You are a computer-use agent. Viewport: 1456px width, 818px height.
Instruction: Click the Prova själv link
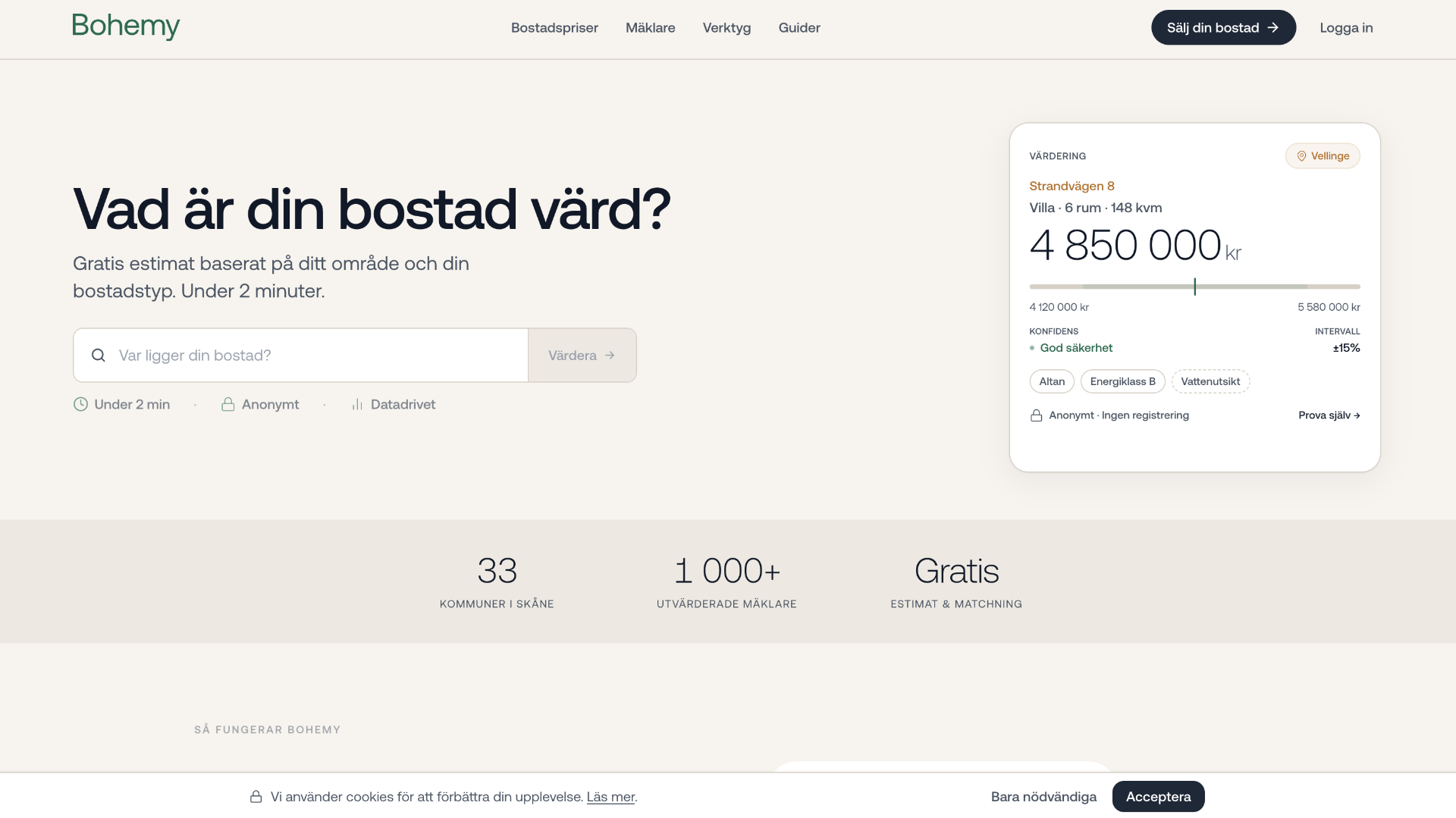[1329, 415]
